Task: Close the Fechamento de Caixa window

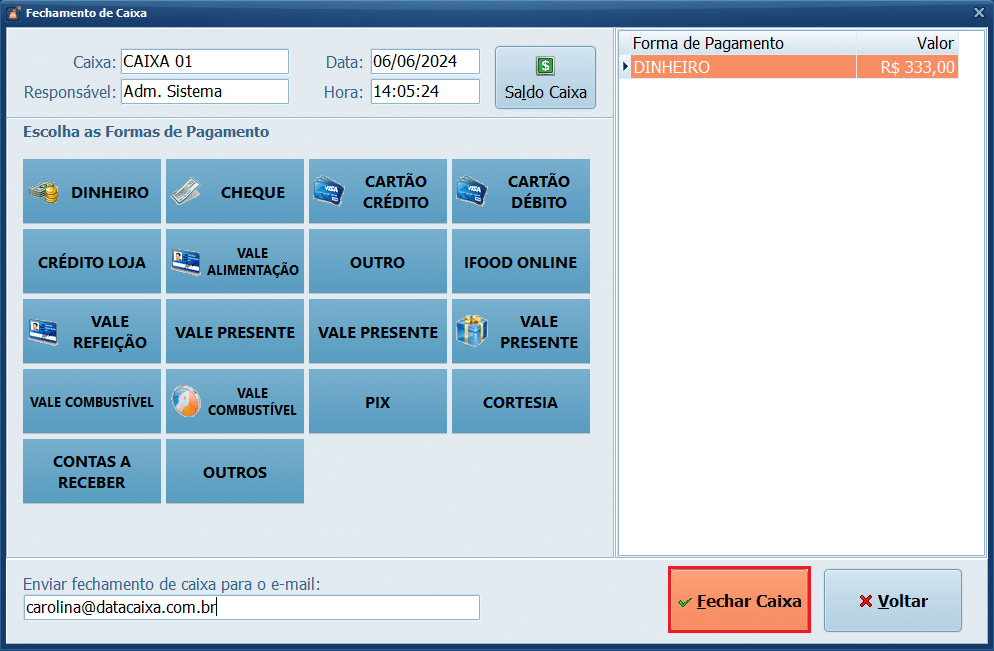Action: point(979,13)
